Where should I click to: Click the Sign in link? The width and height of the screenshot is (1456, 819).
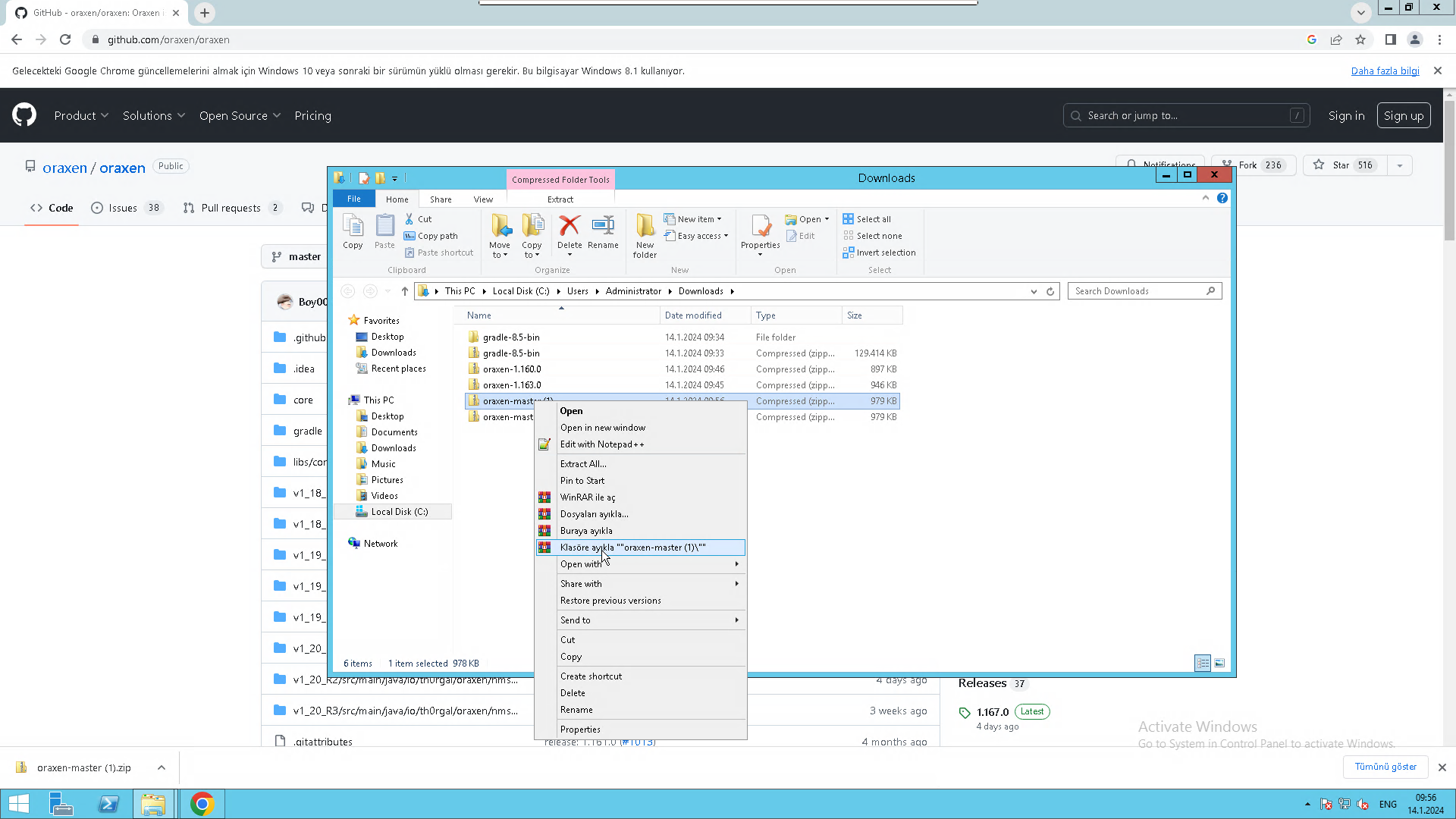(x=1346, y=115)
